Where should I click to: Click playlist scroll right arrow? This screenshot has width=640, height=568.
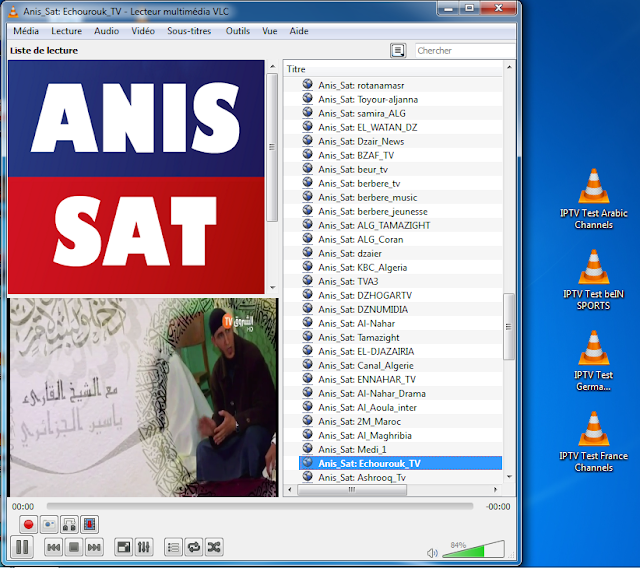[496, 489]
